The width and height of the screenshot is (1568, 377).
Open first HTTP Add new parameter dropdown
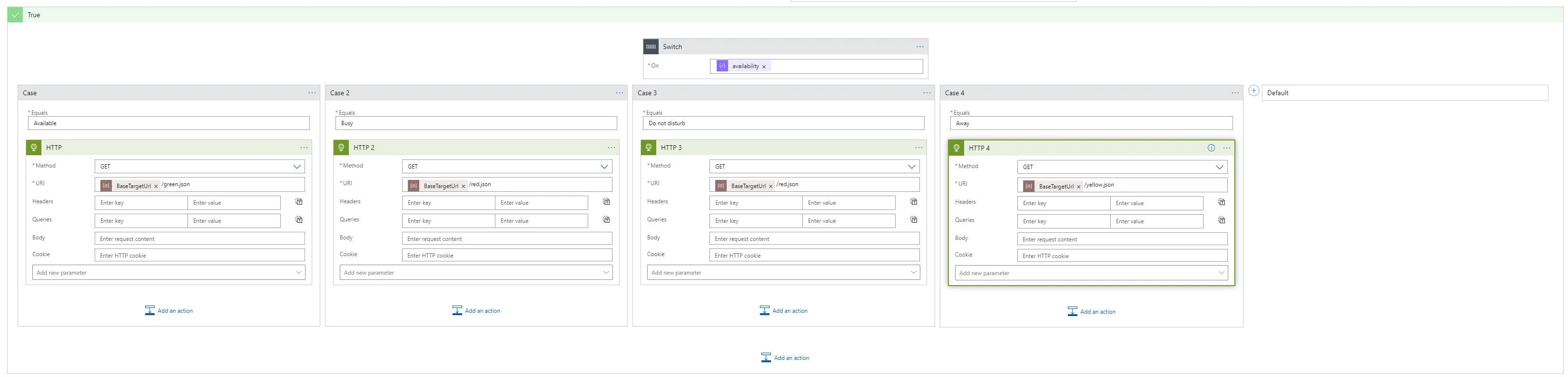tap(168, 273)
